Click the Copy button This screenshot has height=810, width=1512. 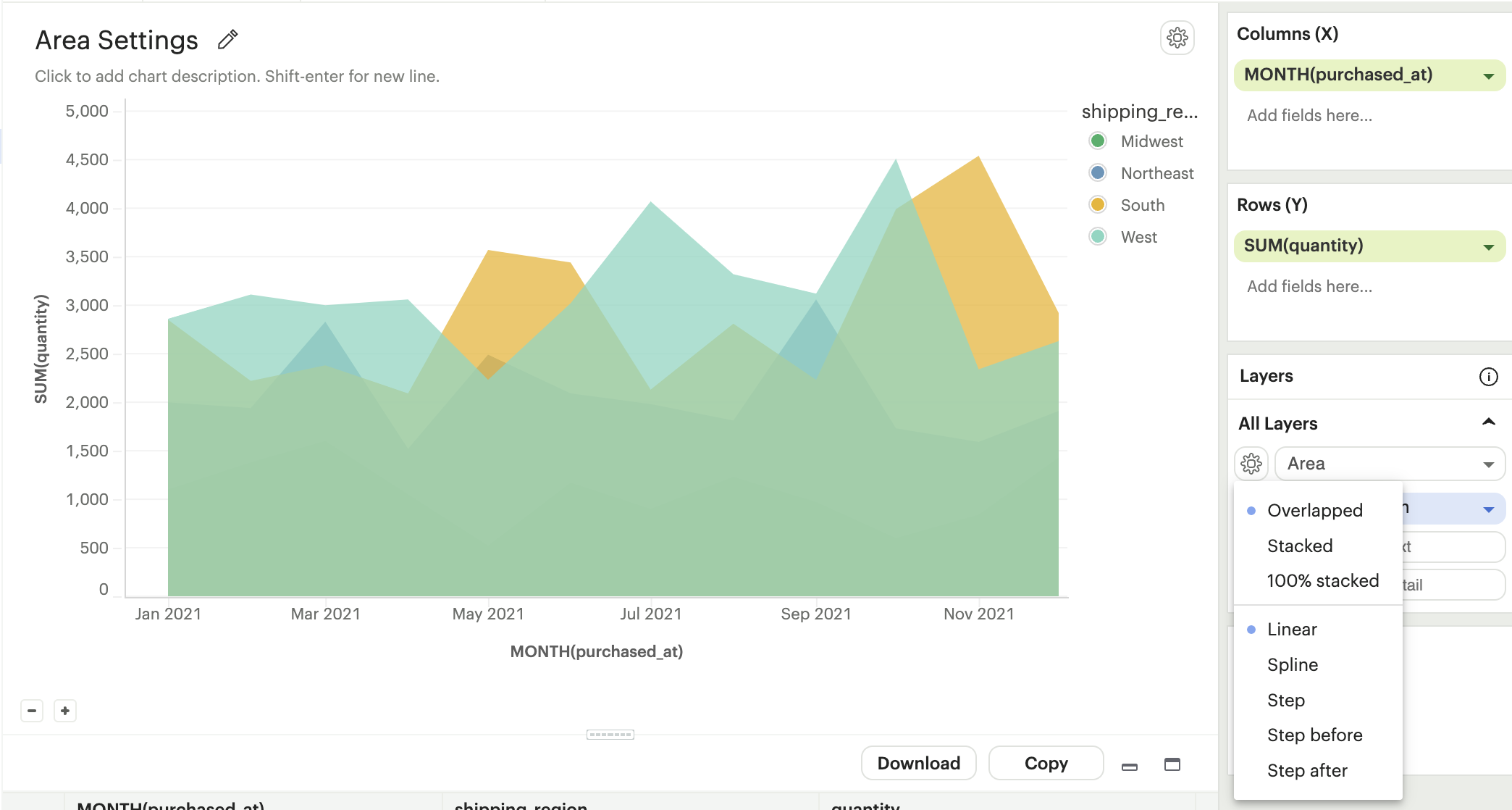(1046, 764)
